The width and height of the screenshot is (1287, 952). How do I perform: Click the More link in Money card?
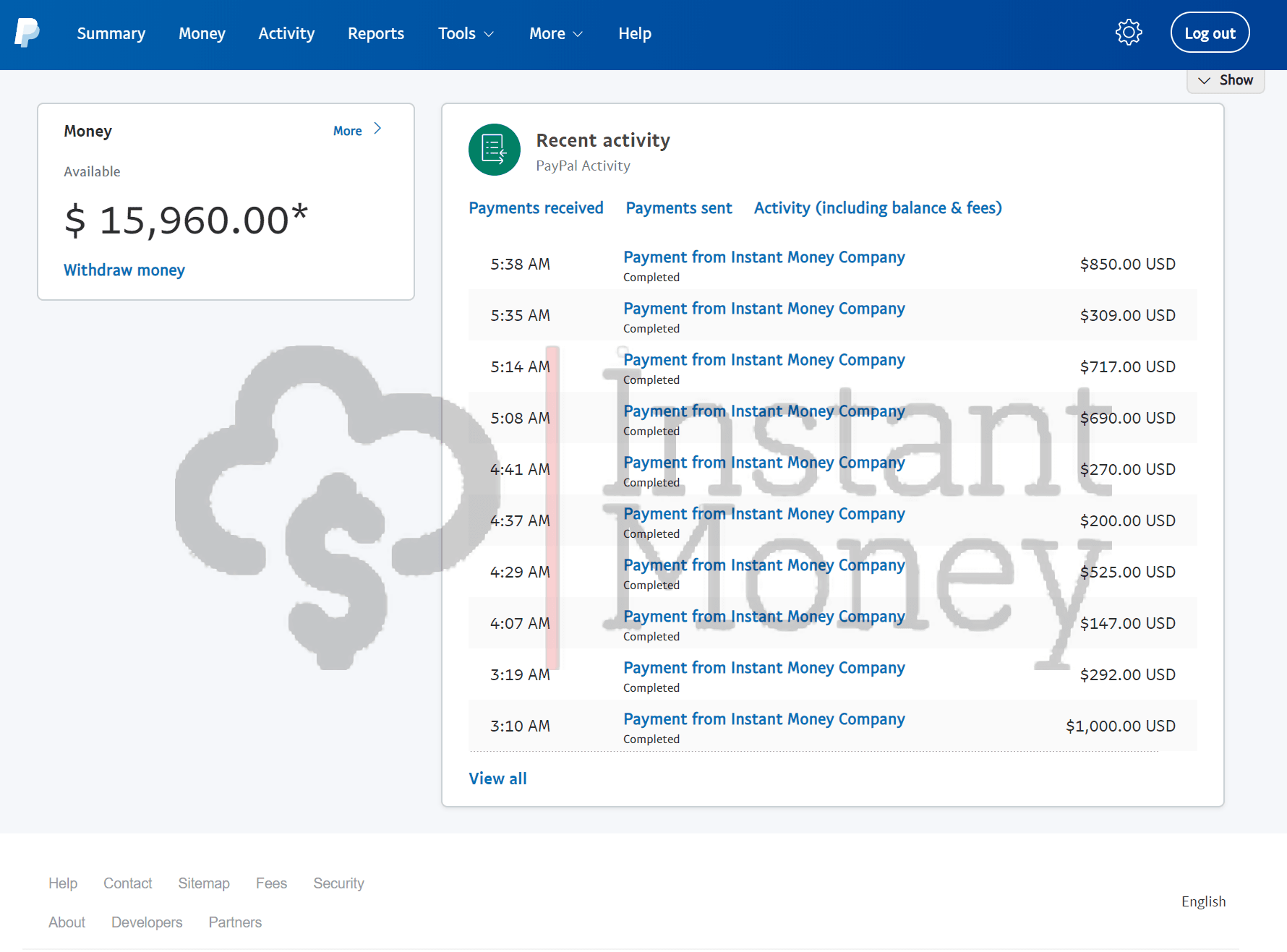(348, 131)
